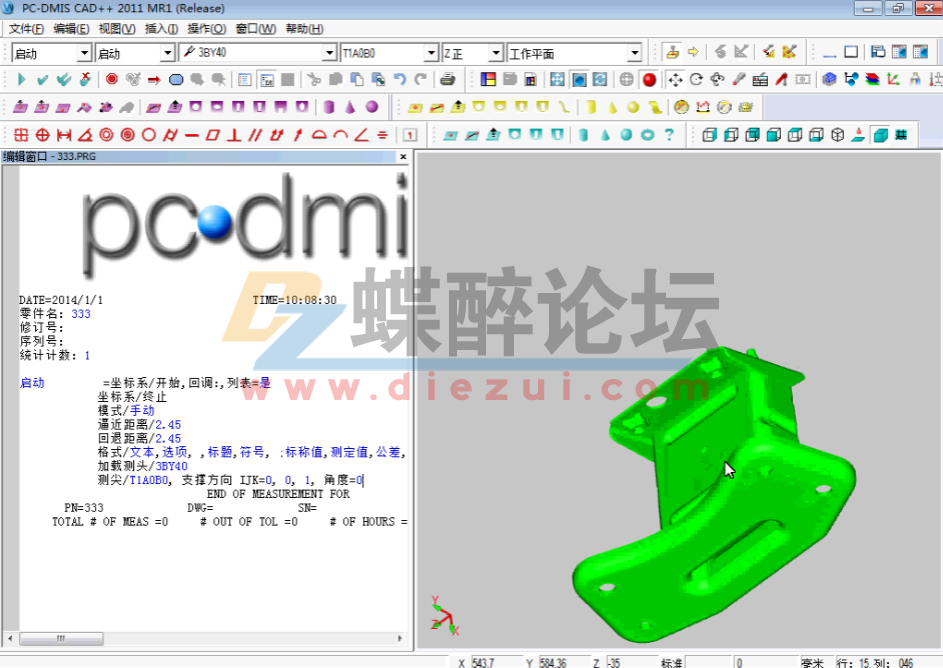Expand the 工作平面 work plane dropdown
Viewport: 943px width, 668px height.
pyautogui.click(x=634, y=52)
